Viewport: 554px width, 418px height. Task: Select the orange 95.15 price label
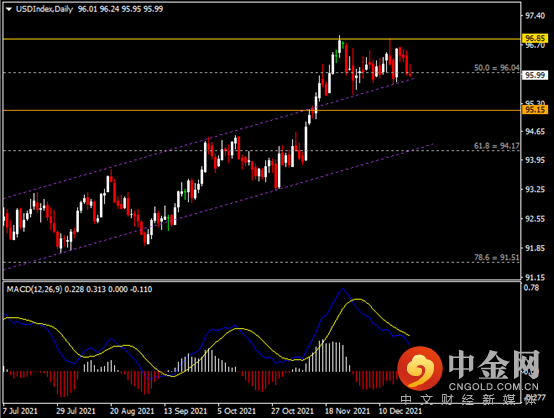(x=535, y=110)
